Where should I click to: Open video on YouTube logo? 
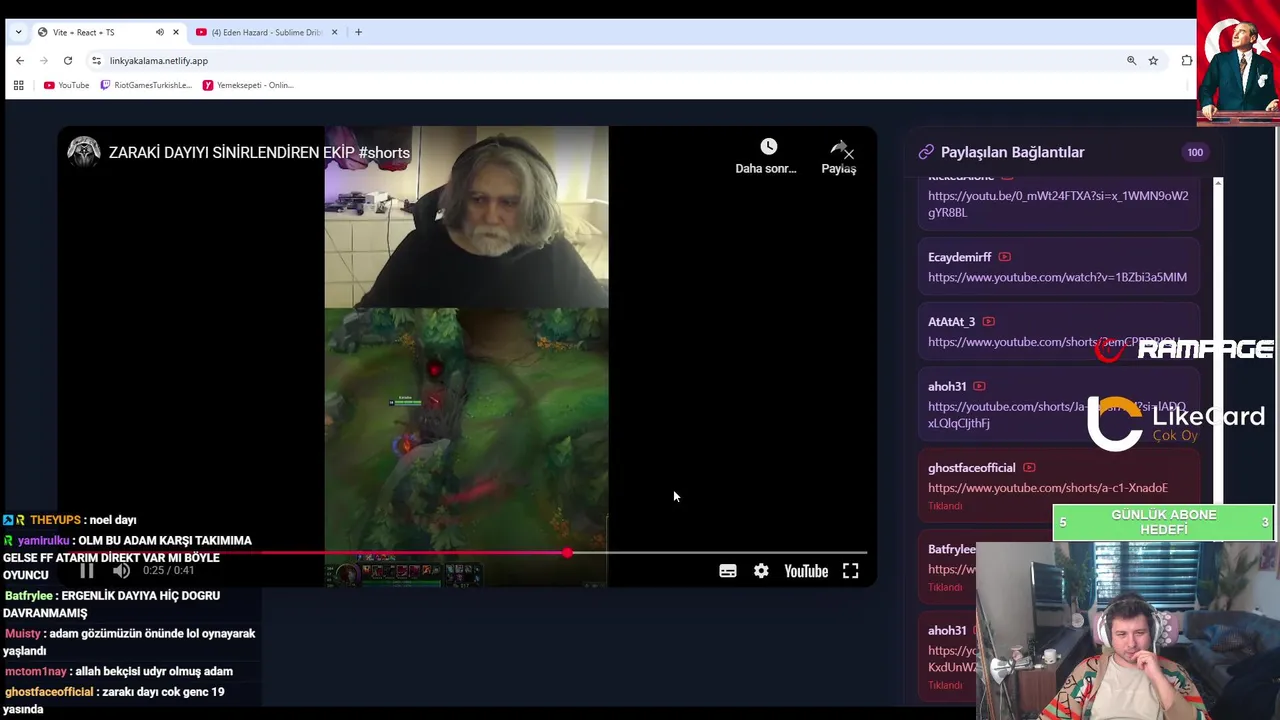[x=806, y=571]
